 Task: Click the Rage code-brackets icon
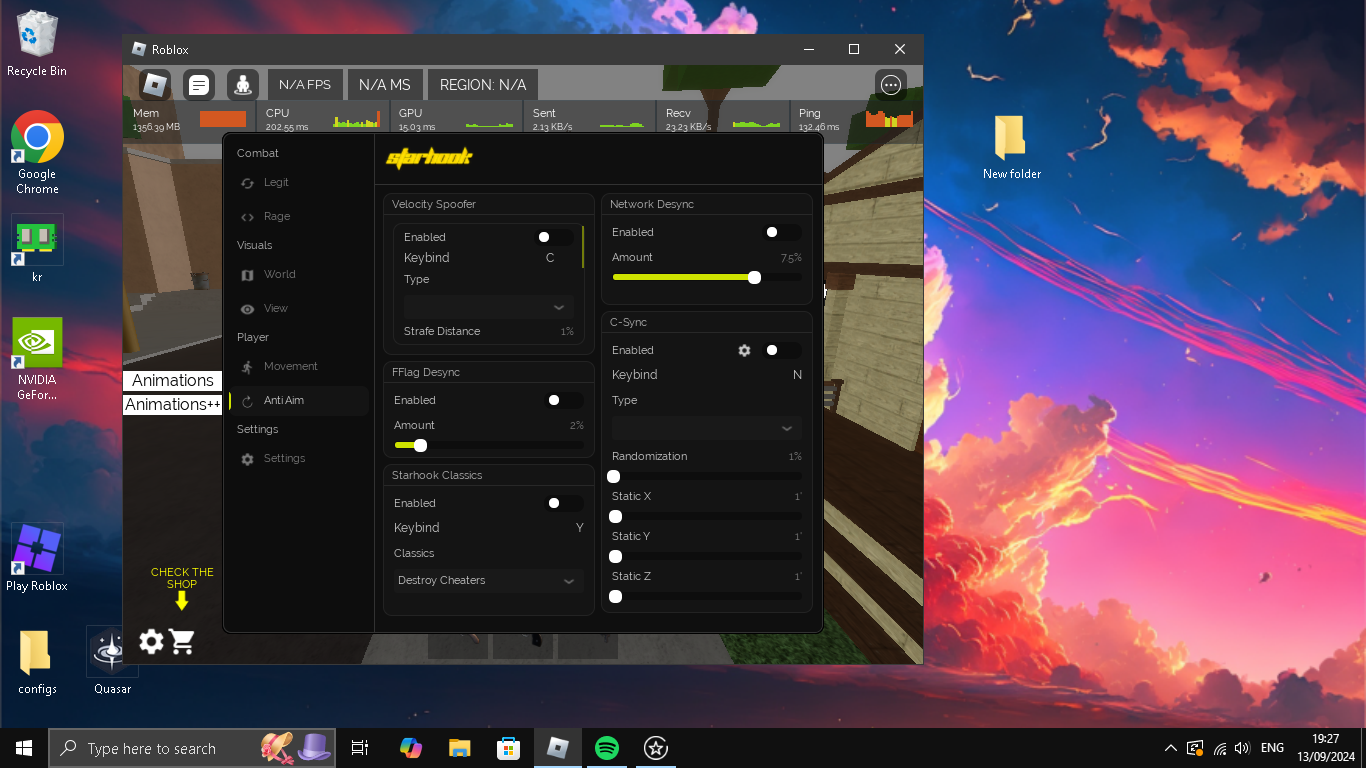click(248, 217)
